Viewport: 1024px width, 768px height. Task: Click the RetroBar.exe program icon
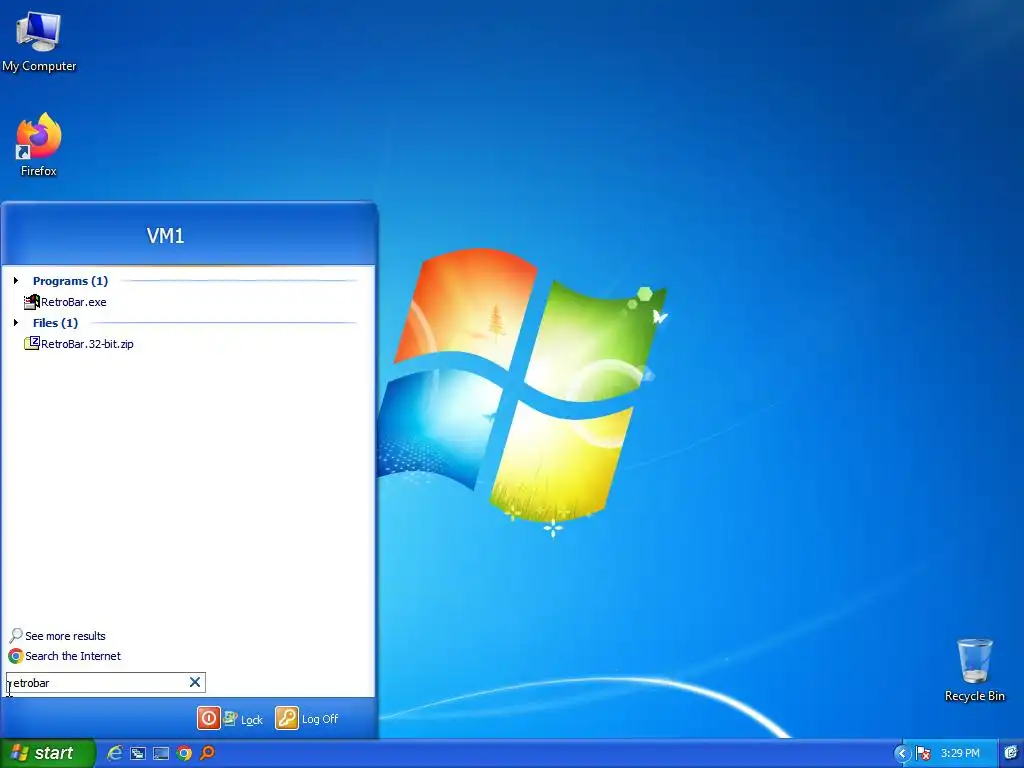coord(31,302)
